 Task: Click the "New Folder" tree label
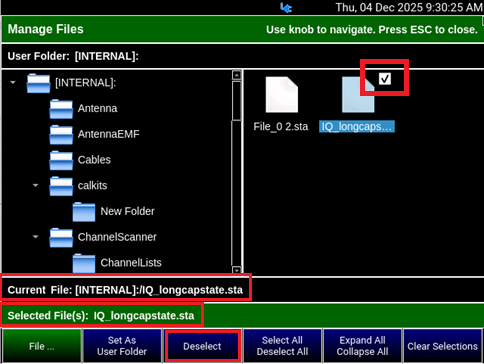pyautogui.click(x=127, y=212)
